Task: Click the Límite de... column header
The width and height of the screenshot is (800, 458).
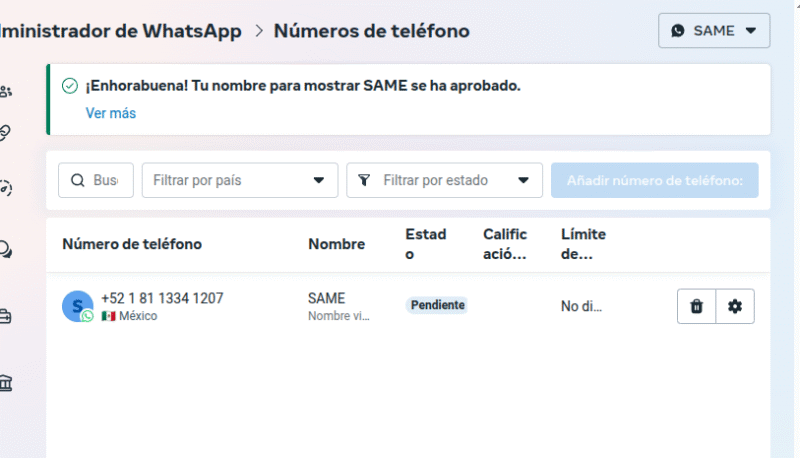Action: click(x=584, y=244)
